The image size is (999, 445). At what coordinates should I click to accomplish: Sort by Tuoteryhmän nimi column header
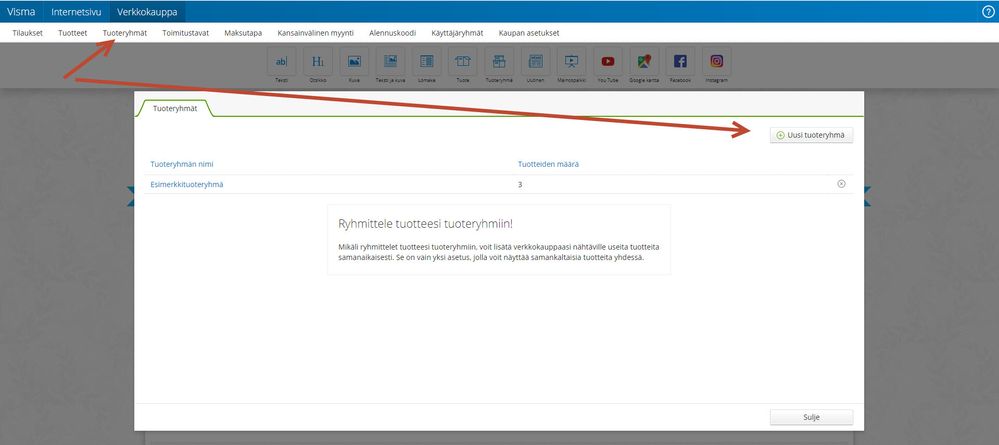coord(182,164)
